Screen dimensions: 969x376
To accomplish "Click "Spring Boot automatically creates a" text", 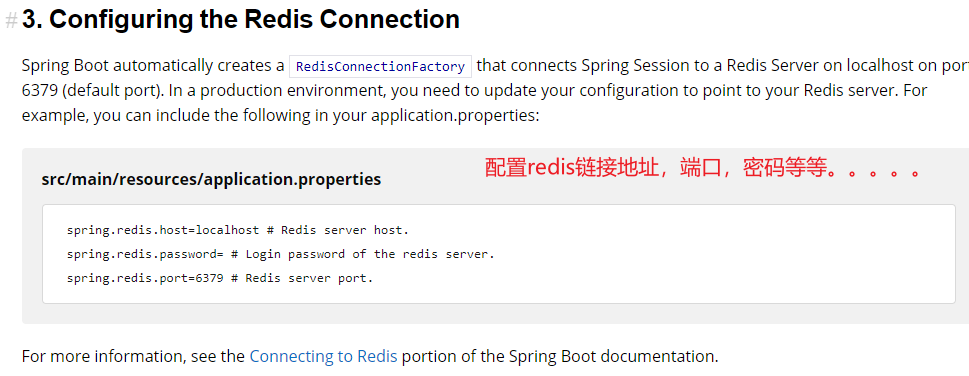I will click(153, 66).
